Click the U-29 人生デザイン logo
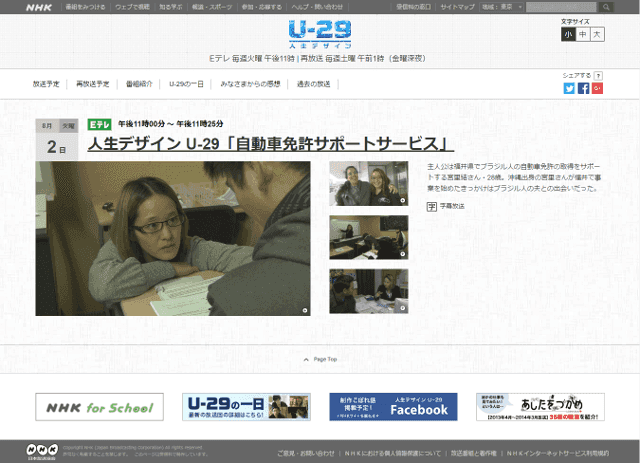 (x=320, y=34)
